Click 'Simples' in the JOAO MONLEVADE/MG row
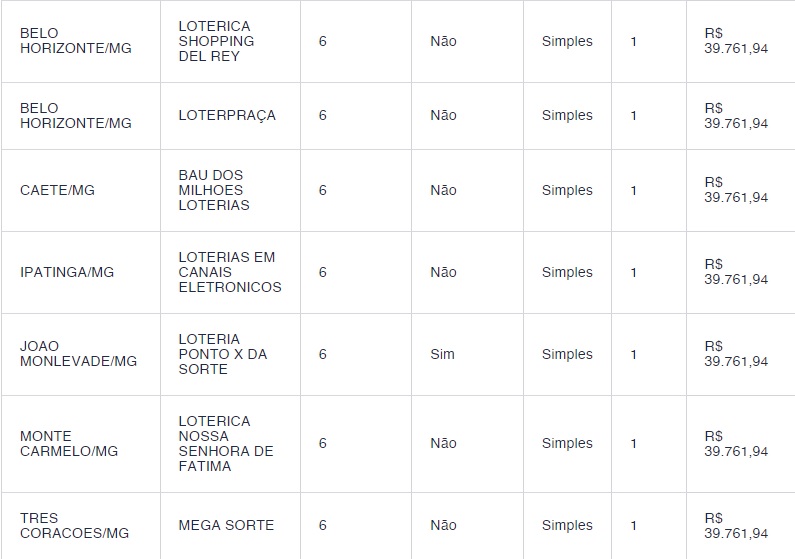 click(567, 354)
